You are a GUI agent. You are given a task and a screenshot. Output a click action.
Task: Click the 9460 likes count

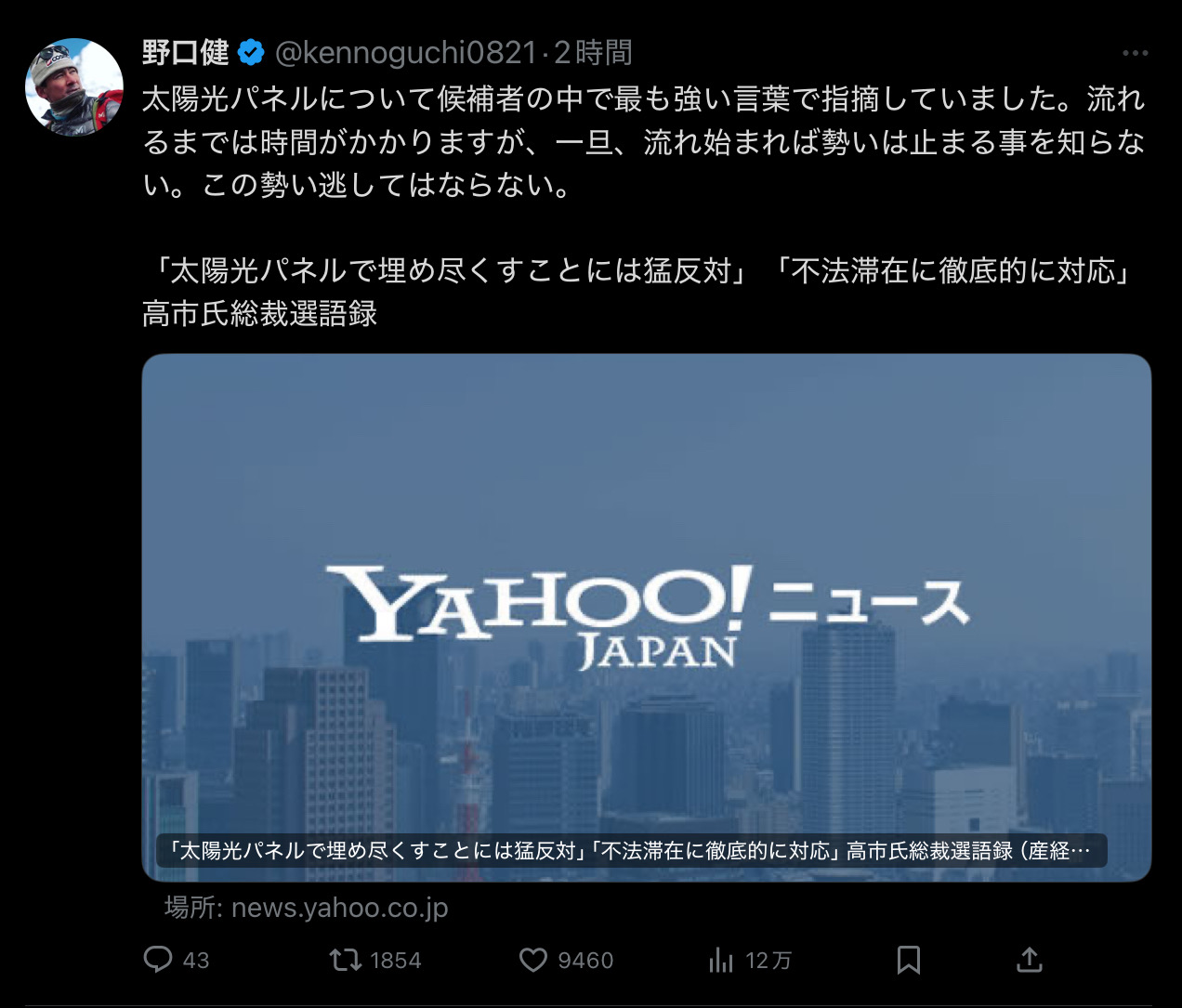pyautogui.click(x=585, y=961)
